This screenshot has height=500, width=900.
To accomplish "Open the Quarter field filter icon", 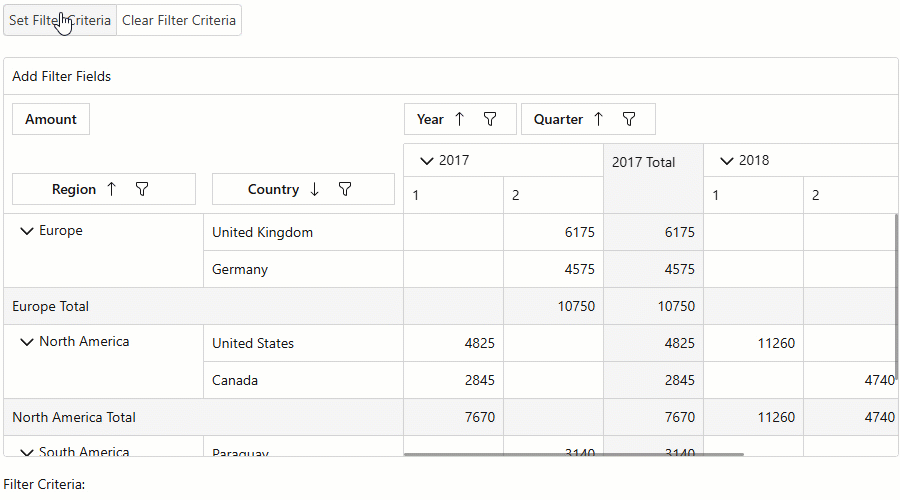I will point(629,119).
